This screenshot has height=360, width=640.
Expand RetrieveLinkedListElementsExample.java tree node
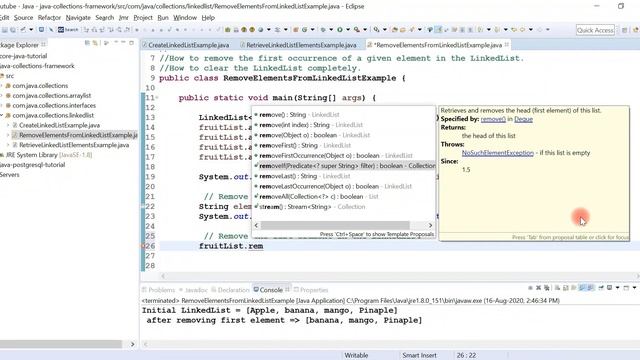[8, 145]
